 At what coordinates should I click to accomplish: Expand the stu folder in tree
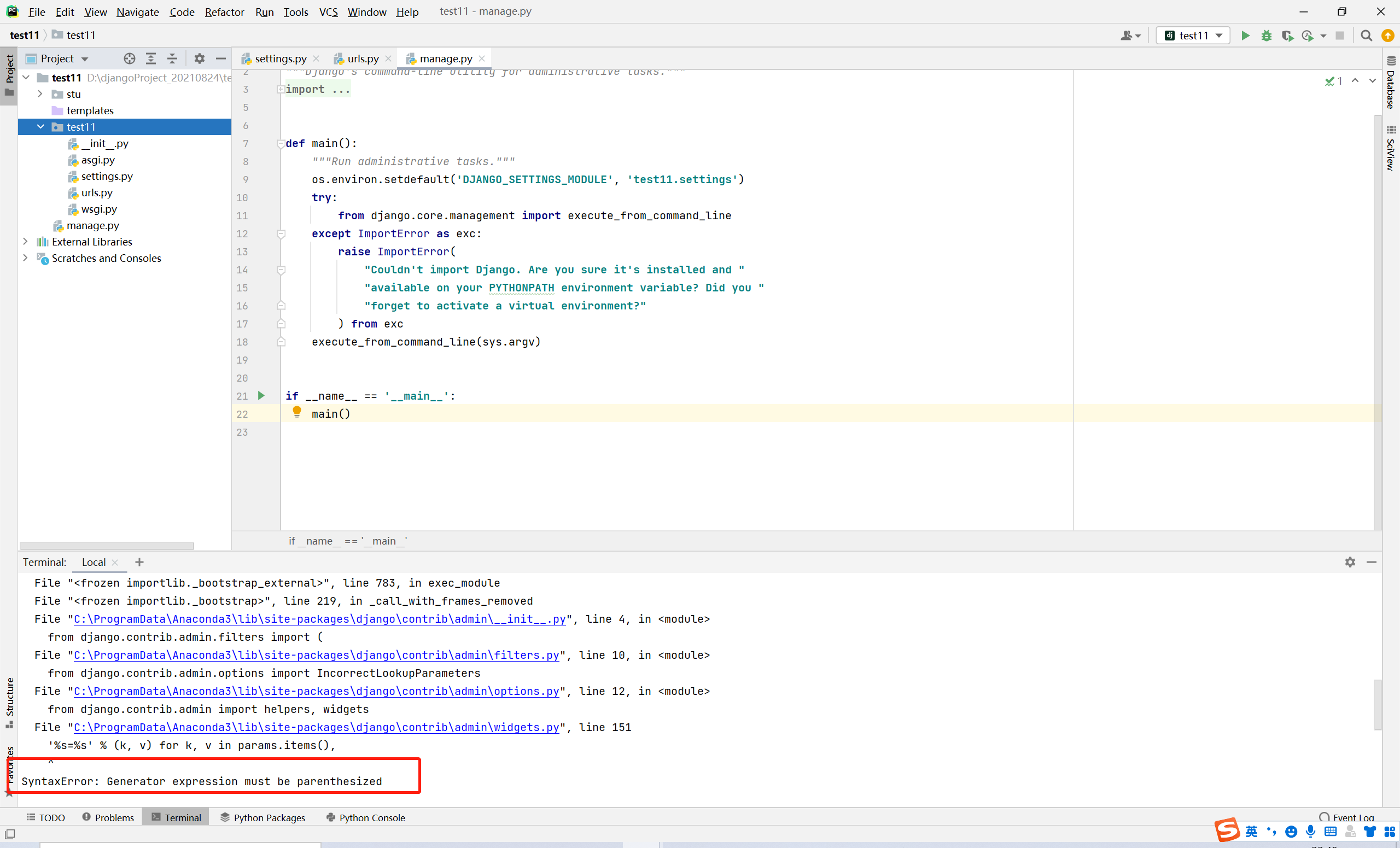pos(40,93)
